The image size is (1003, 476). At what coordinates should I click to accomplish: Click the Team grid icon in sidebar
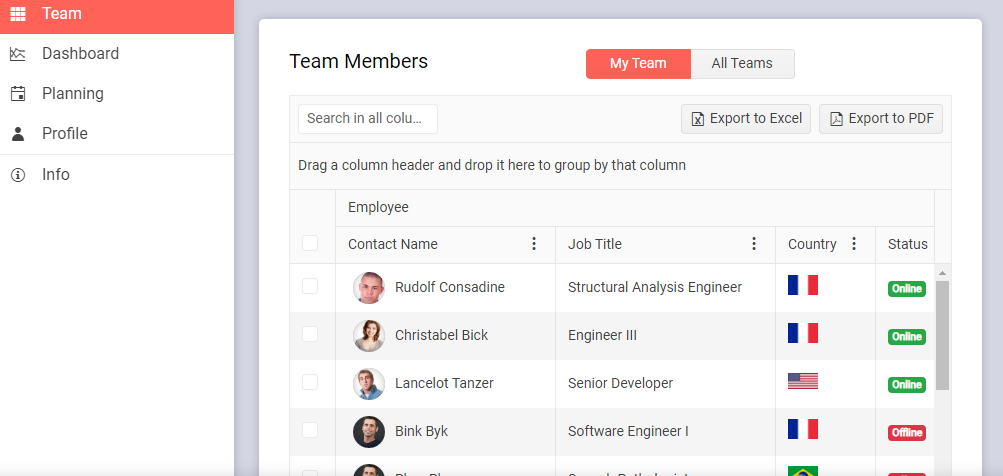click(x=18, y=14)
